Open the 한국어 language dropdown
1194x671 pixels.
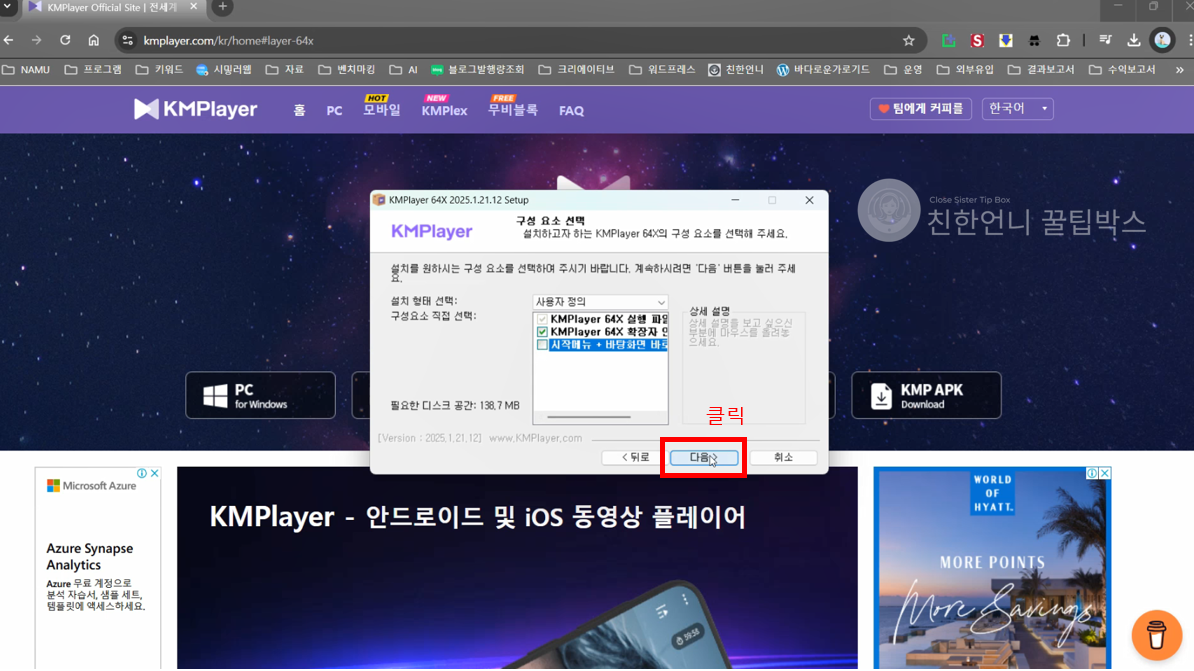click(x=1017, y=109)
